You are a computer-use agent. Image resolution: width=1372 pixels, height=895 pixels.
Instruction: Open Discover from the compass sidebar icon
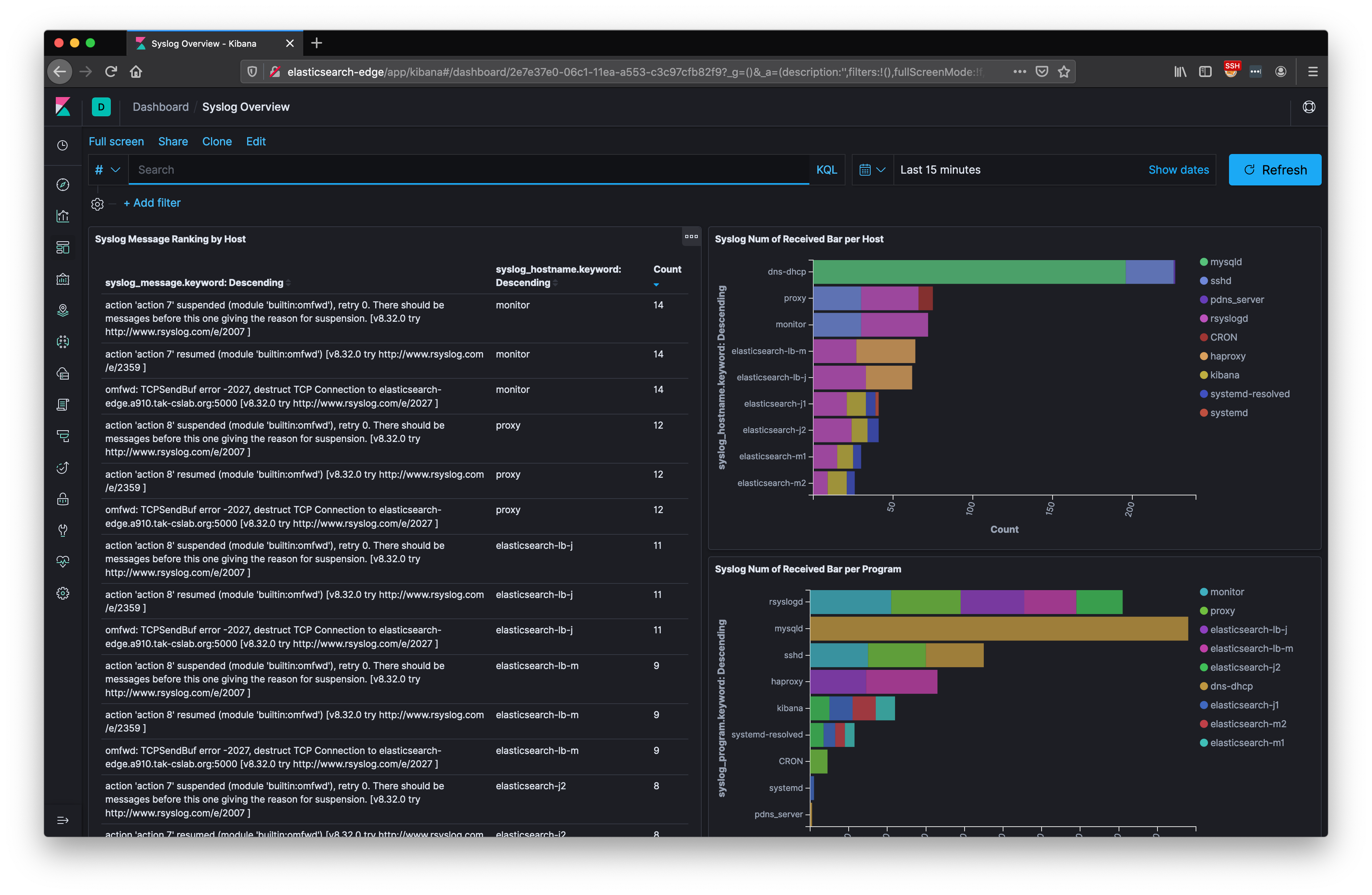63,184
